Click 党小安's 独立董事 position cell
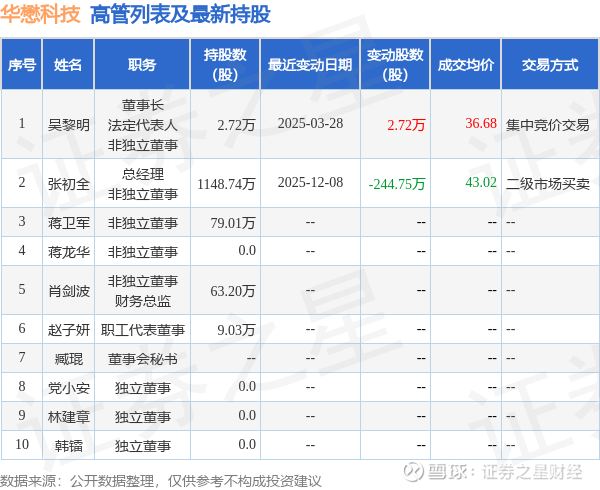Screen dimensions: 600x490 tap(142, 388)
